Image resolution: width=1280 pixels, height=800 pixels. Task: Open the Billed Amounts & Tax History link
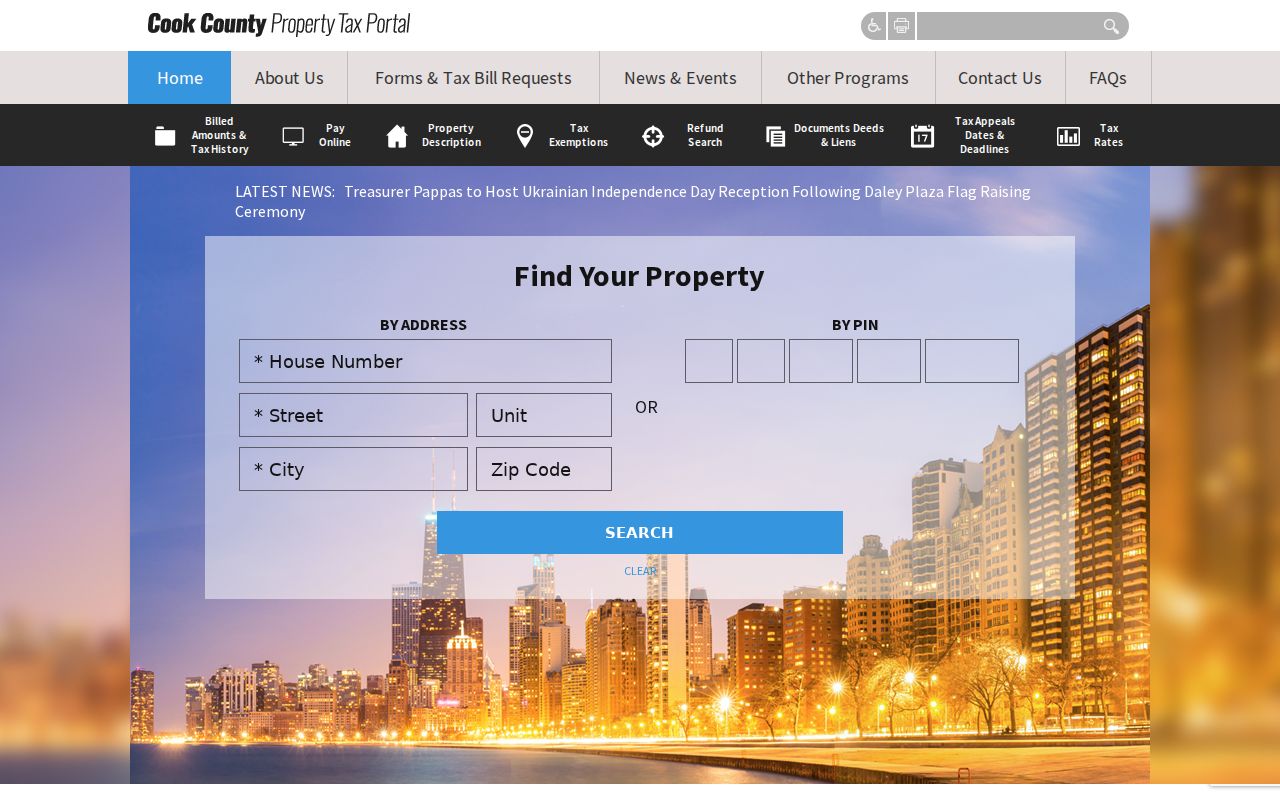(220, 135)
